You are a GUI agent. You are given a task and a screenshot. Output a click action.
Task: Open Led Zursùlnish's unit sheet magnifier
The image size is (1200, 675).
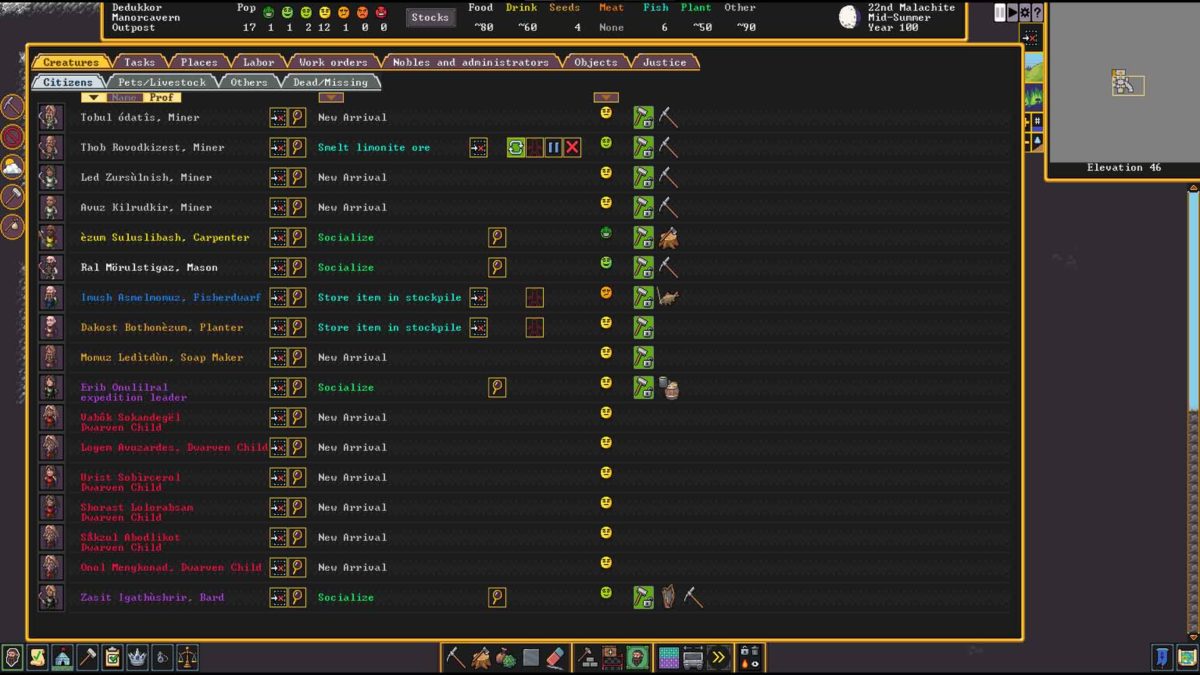pyautogui.click(x=297, y=178)
